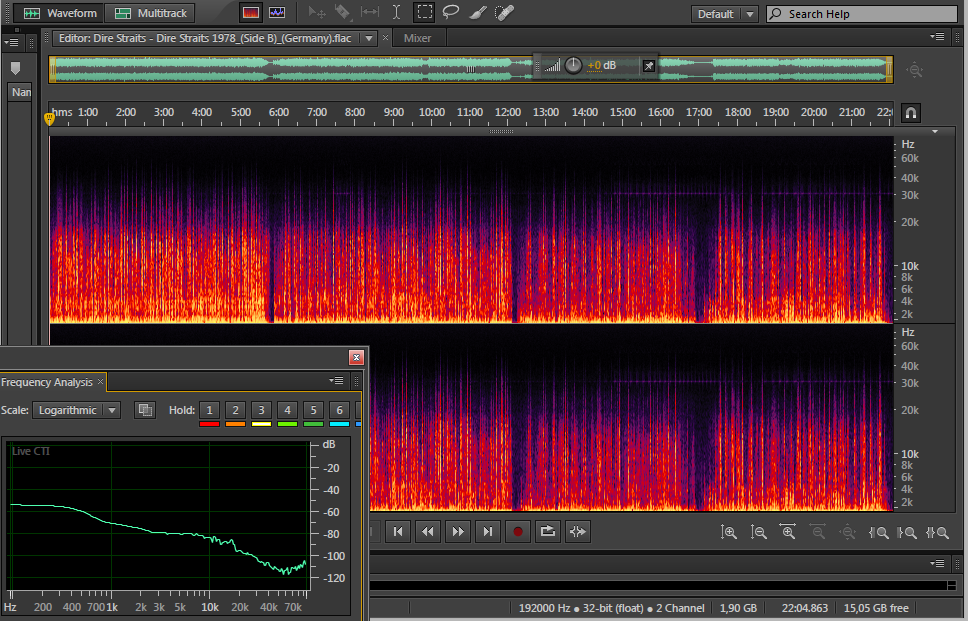Toggle Hold 5 in Frequency Analysis
Viewport: 968px width, 621px height.
click(313, 410)
